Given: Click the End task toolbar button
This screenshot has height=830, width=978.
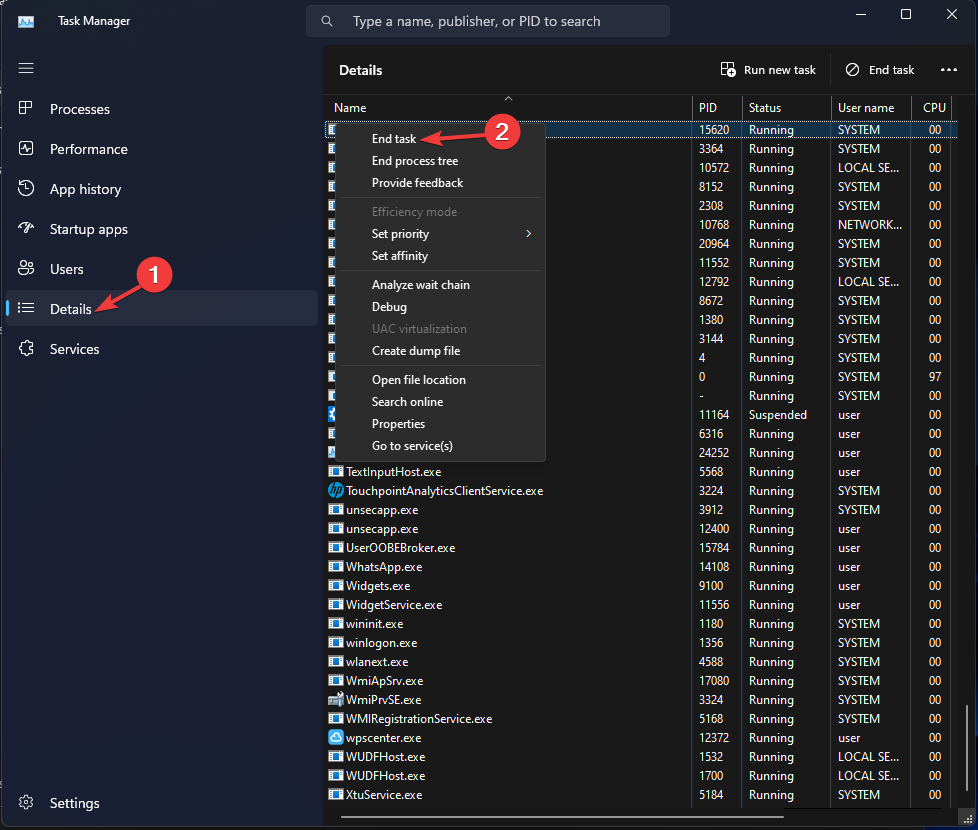Looking at the screenshot, I should [x=879, y=69].
